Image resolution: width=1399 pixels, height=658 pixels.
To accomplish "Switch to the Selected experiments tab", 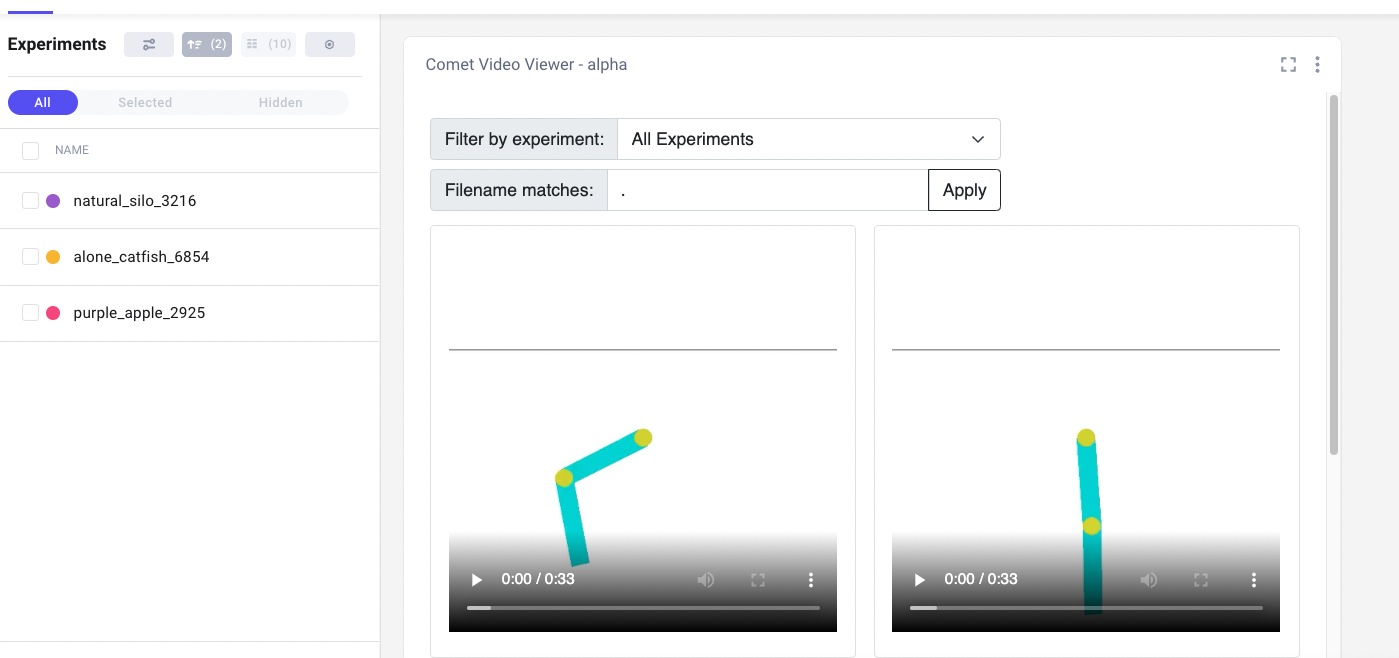I will click(145, 102).
